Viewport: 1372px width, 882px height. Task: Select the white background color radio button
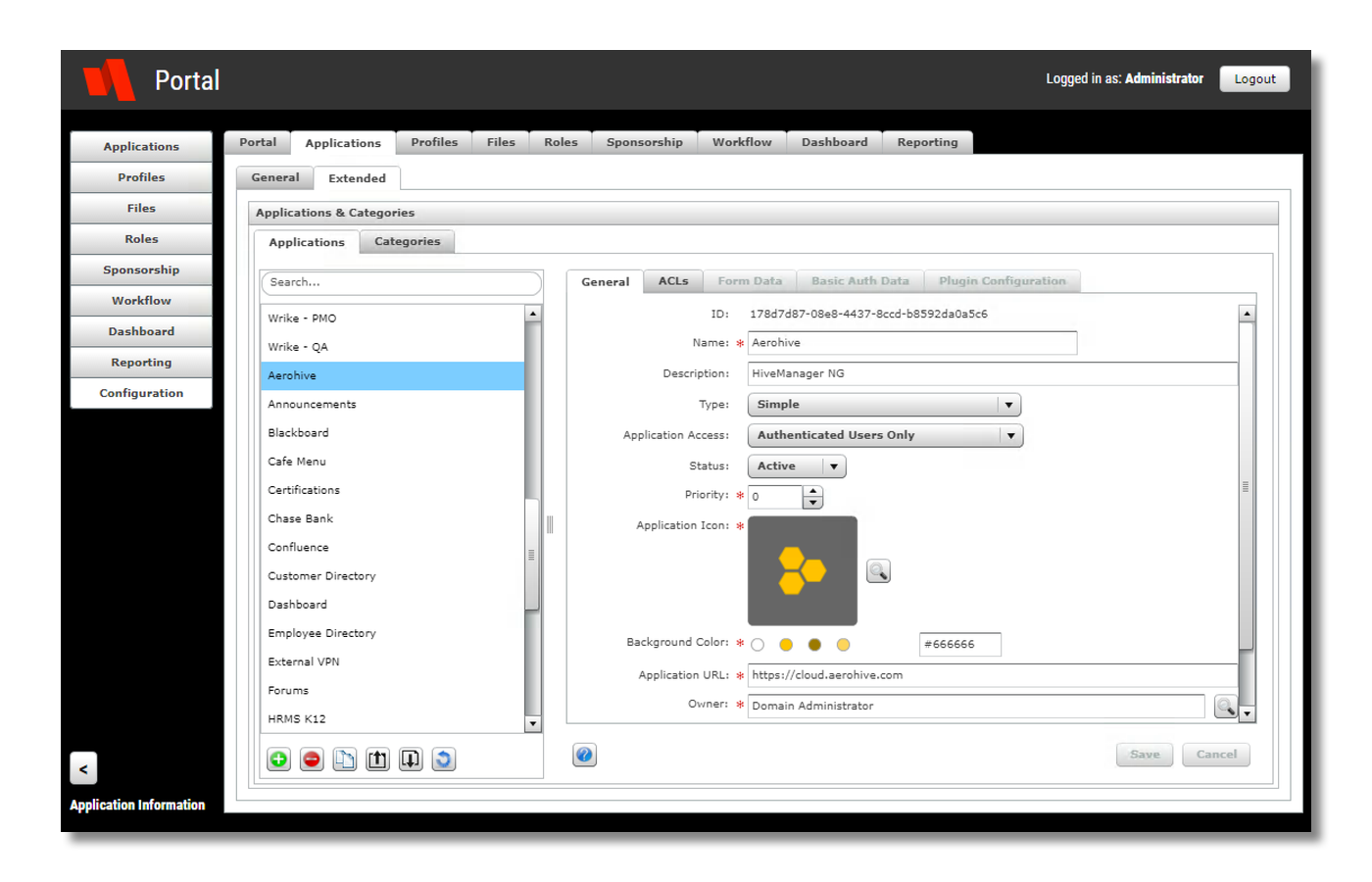pyautogui.click(x=758, y=644)
